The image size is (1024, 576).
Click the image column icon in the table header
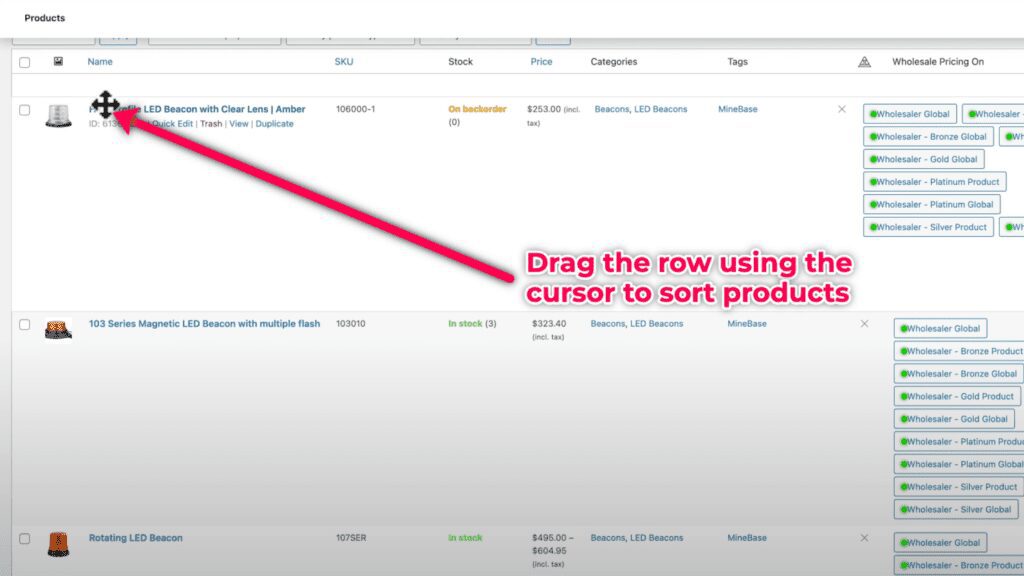56,61
